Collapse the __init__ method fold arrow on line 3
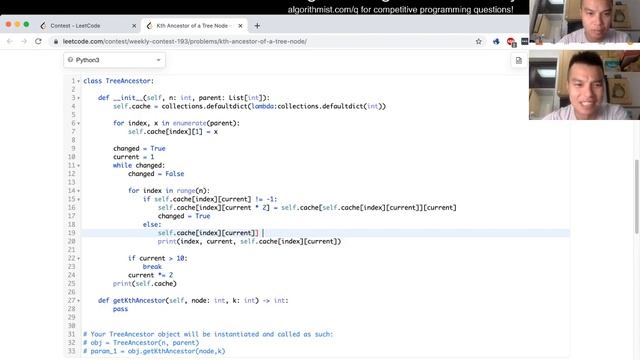The width and height of the screenshot is (640, 360). coord(79,98)
